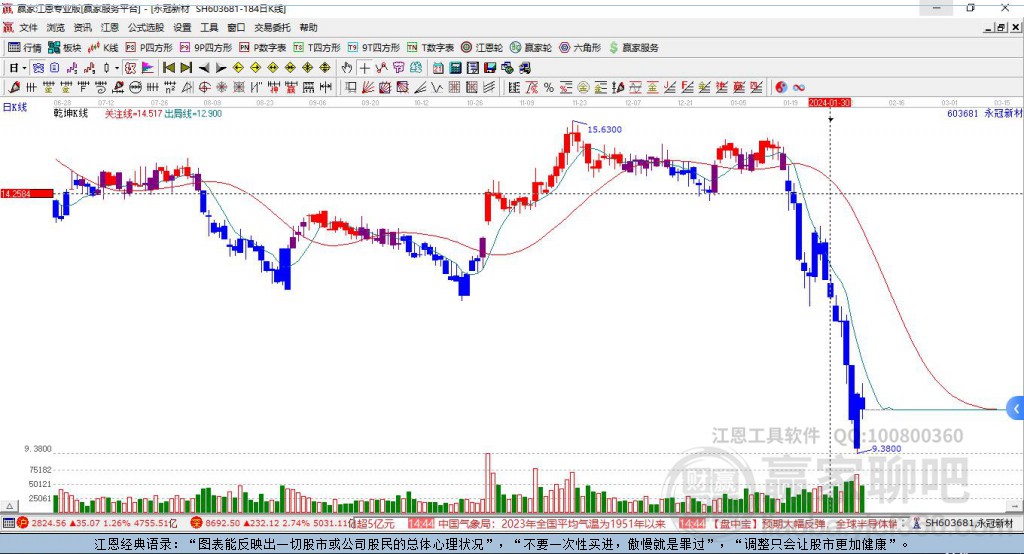Select the black percent % tool

549,88
